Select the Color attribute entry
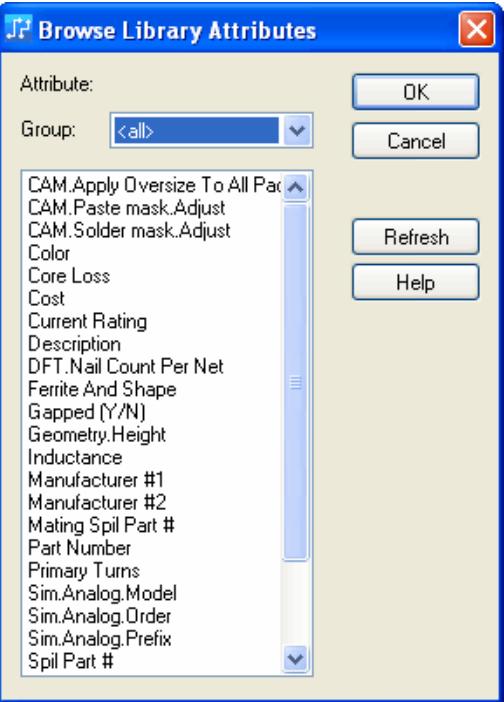 pyautogui.click(x=49, y=253)
